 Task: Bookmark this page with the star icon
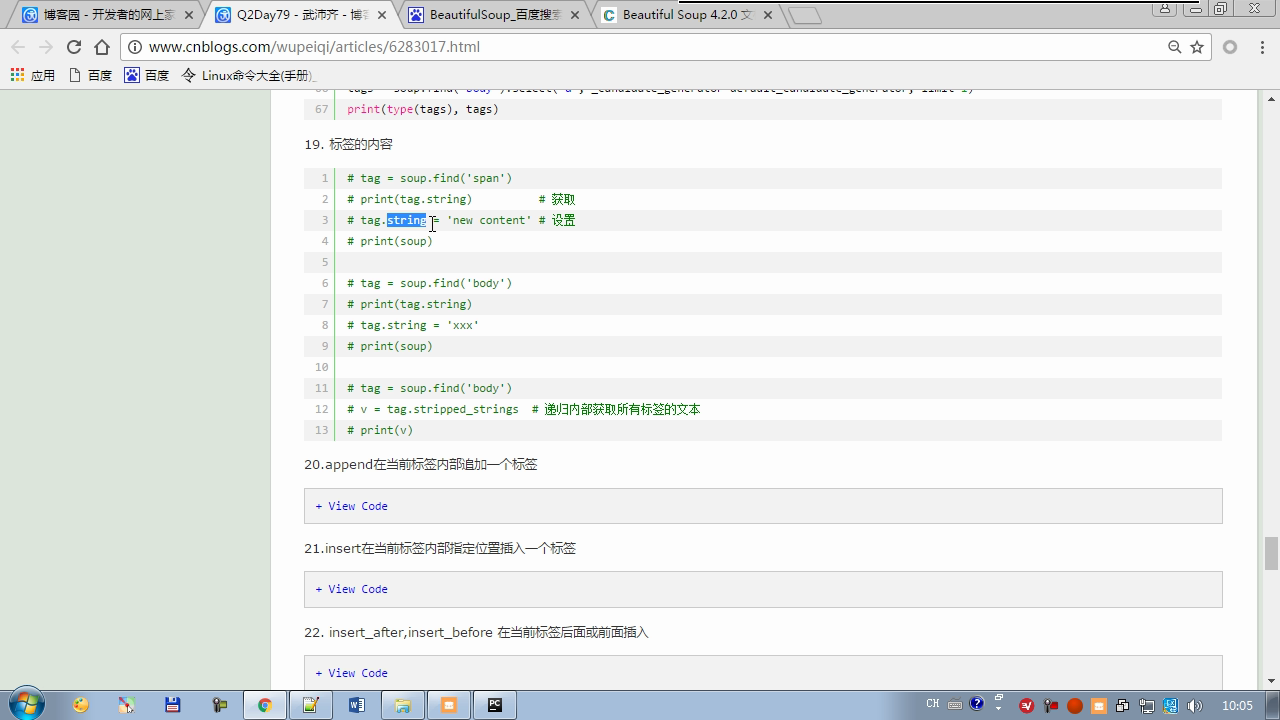(1196, 47)
